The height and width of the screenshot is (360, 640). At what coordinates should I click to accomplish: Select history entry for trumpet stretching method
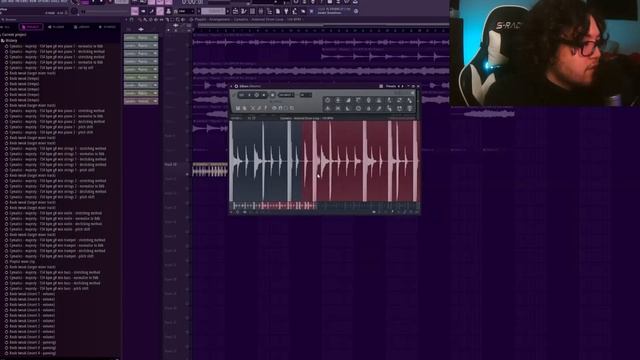[x=55, y=240]
